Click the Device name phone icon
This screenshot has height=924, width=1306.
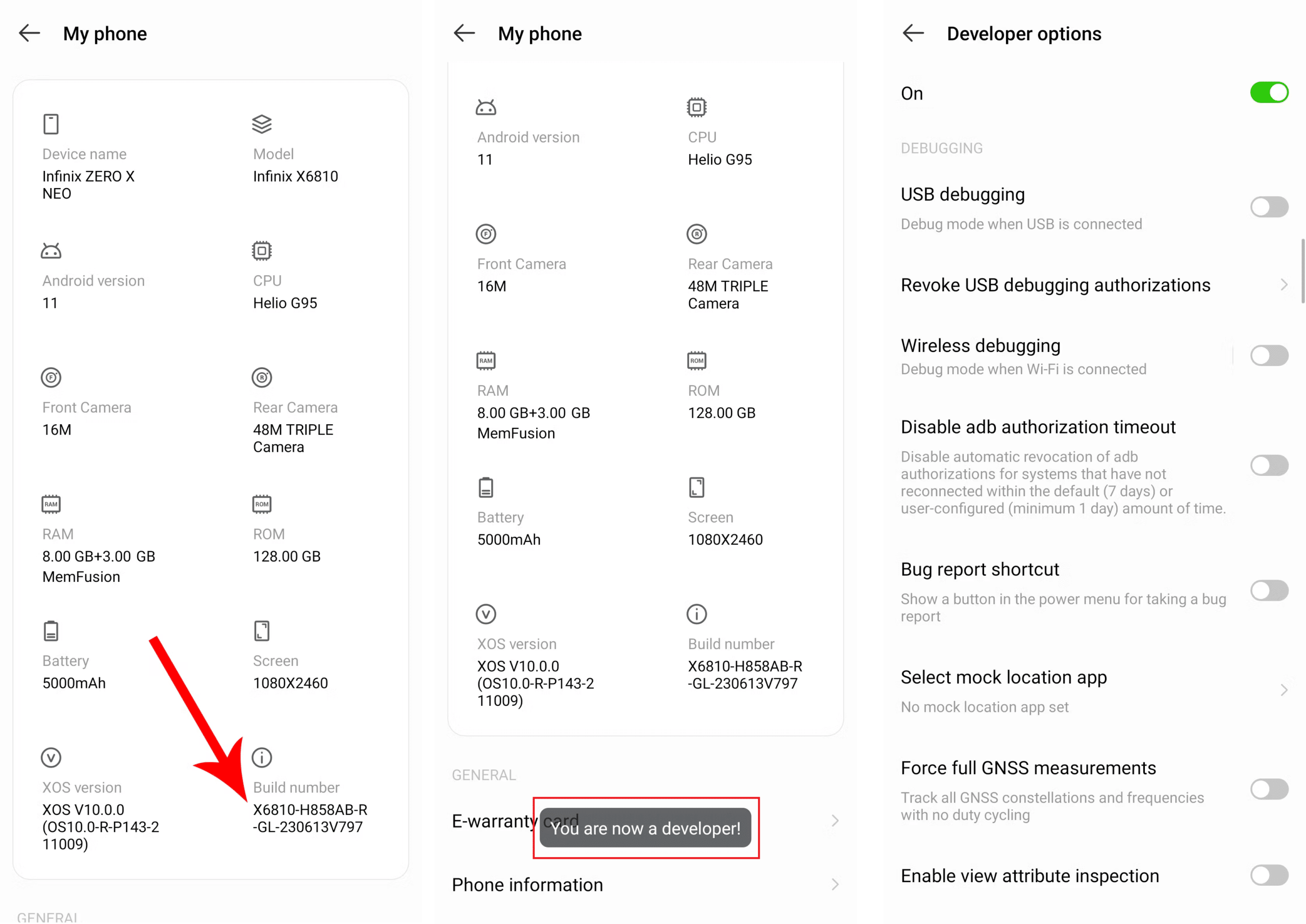coord(51,123)
